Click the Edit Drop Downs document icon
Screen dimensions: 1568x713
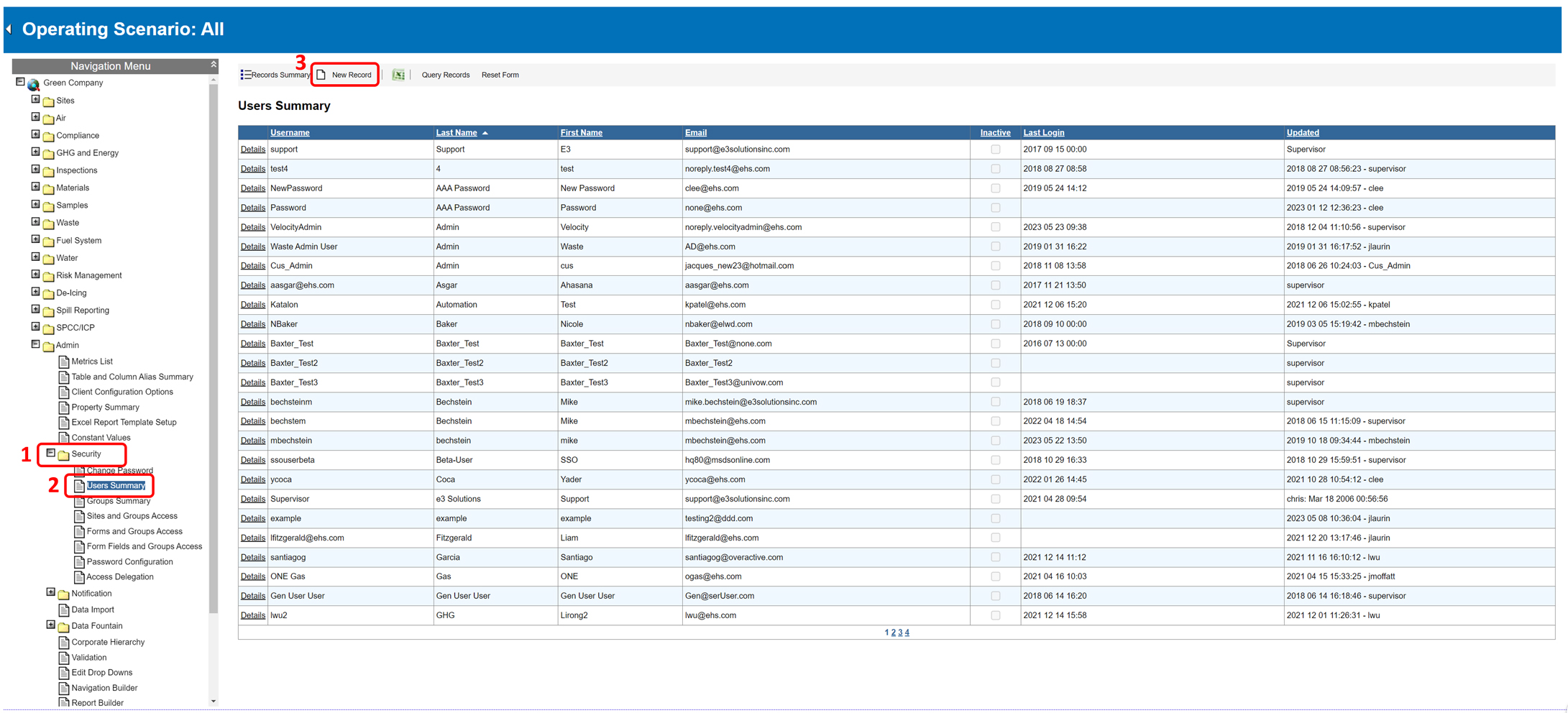pyautogui.click(x=64, y=673)
